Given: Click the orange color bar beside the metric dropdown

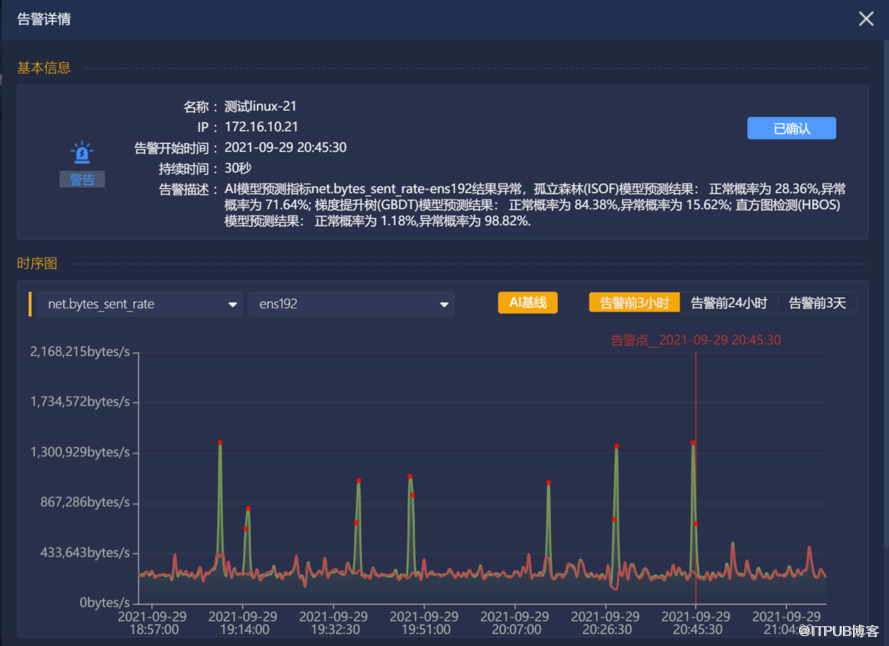Looking at the screenshot, I should (30, 304).
